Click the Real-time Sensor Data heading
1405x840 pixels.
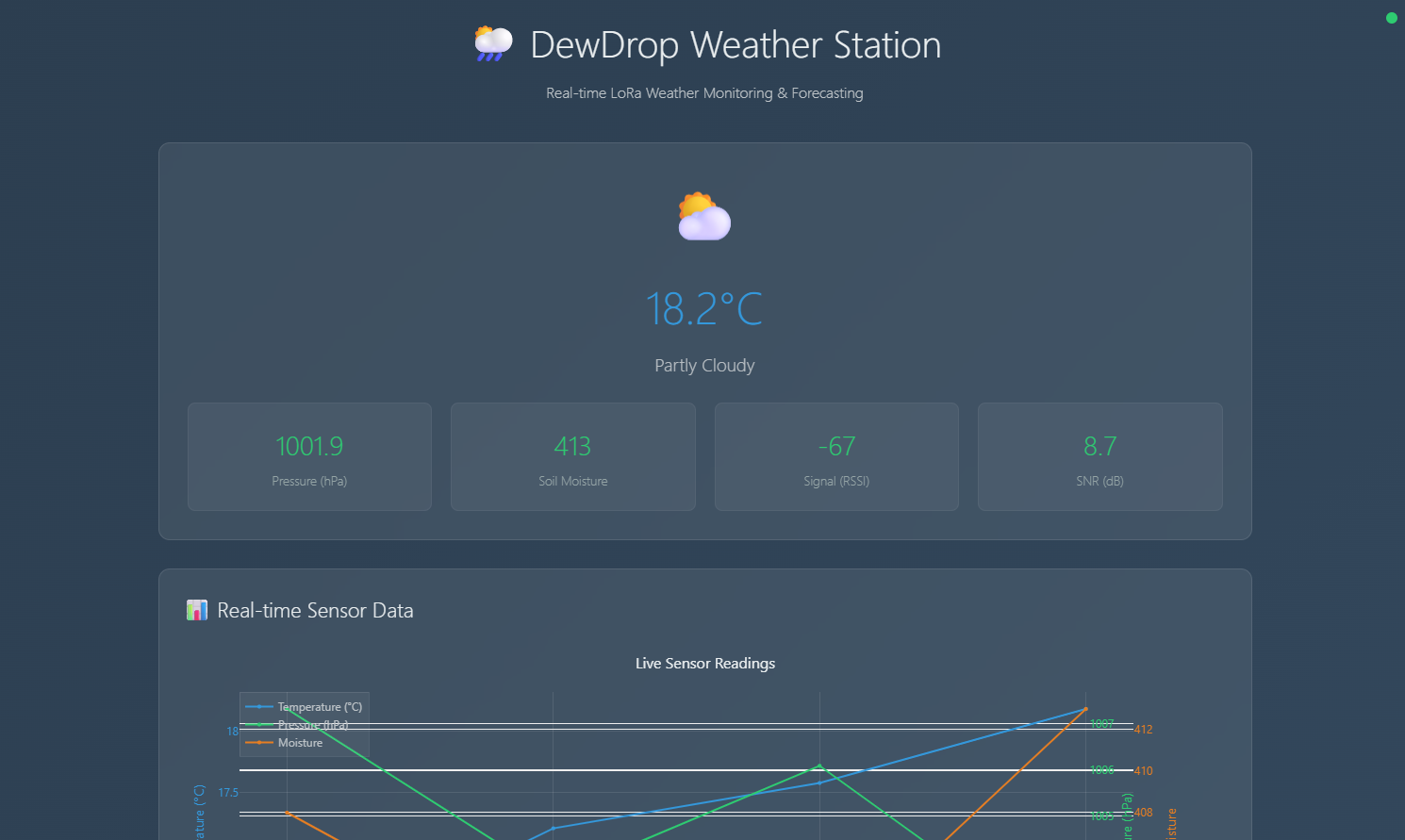pos(315,610)
